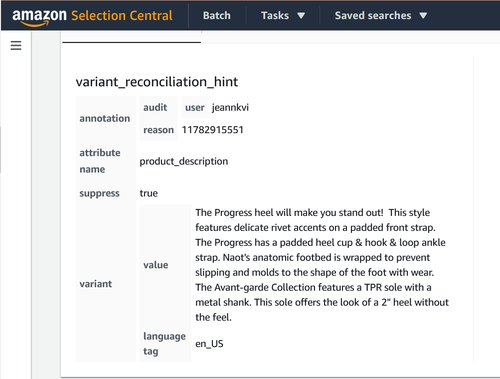Select the user name jeannkvi
The width and height of the screenshot is (500, 379).
click(x=230, y=107)
